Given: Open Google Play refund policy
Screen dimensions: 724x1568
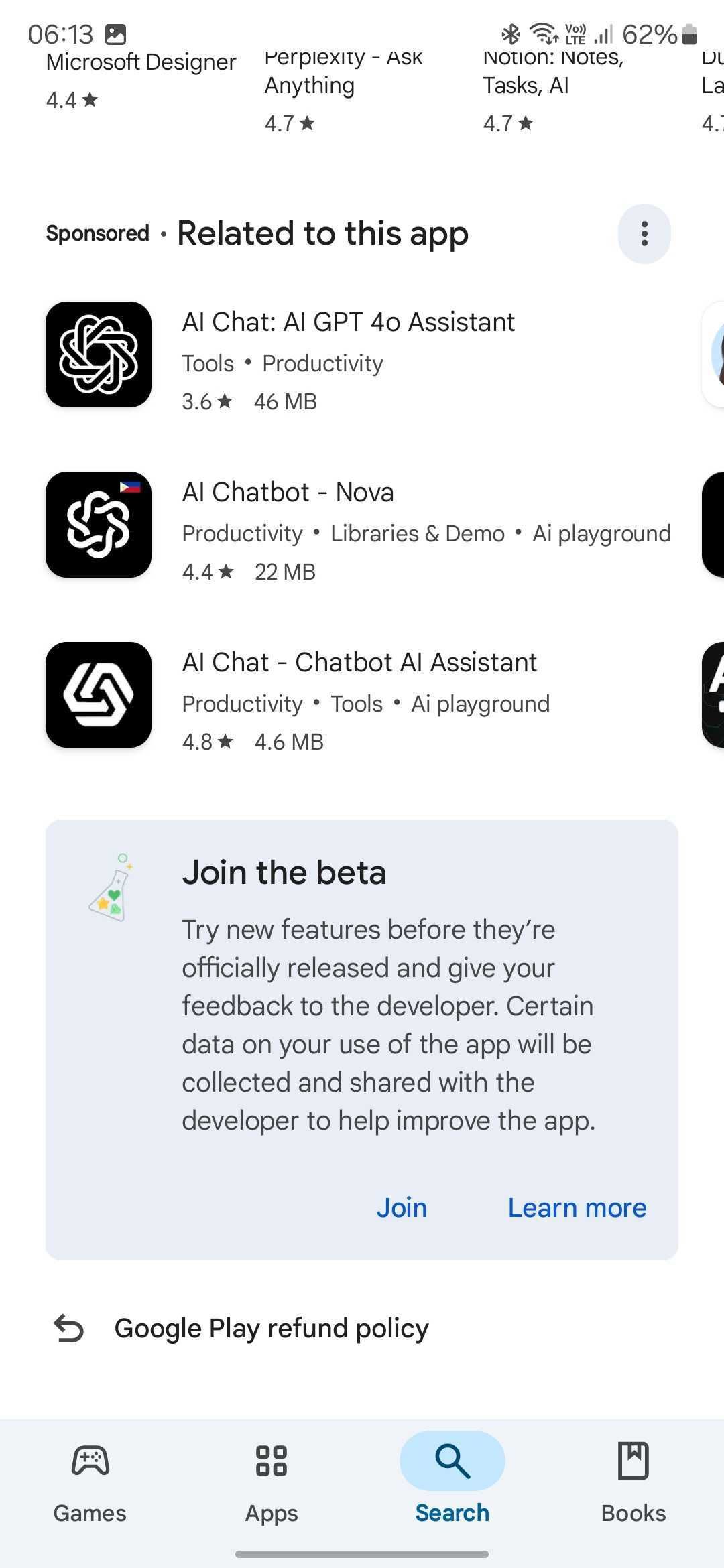Looking at the screenshot, I should [271, 1328].
